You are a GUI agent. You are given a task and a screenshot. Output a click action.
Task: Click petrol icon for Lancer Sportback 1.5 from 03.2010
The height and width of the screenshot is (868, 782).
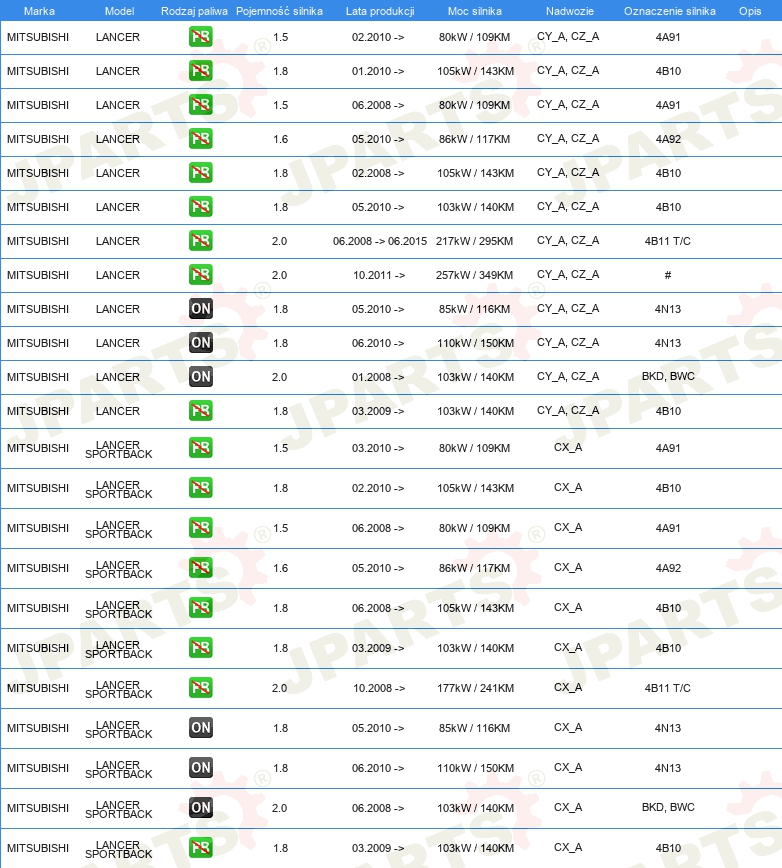200,448
